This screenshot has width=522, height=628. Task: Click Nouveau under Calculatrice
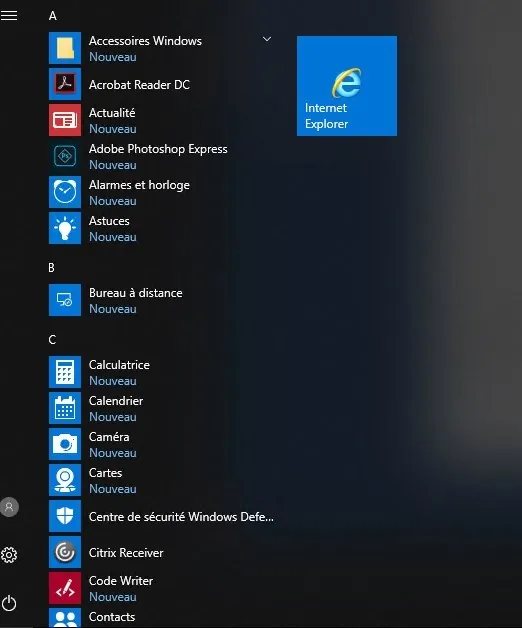[x=113, y=381]
